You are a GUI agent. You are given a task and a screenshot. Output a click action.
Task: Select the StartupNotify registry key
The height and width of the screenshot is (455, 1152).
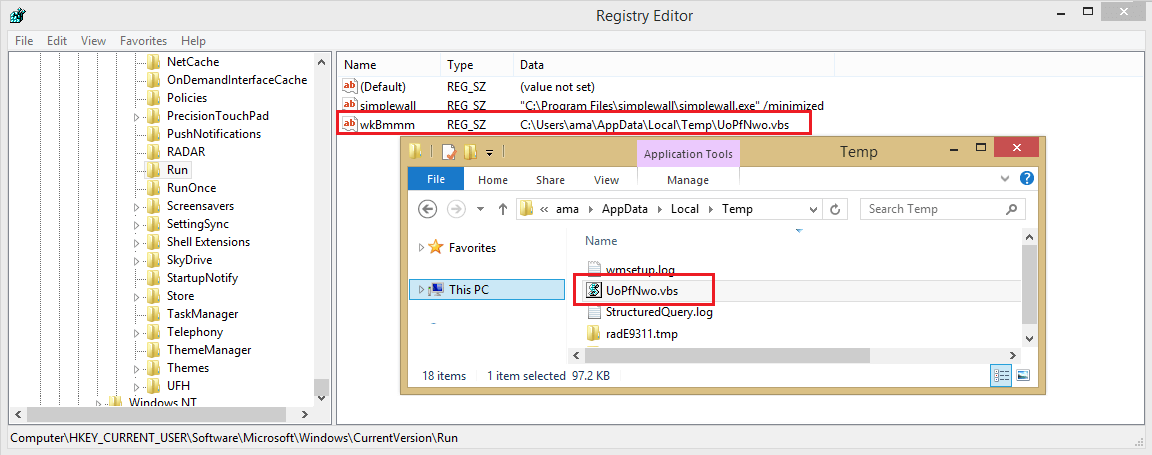pos(202,278)
